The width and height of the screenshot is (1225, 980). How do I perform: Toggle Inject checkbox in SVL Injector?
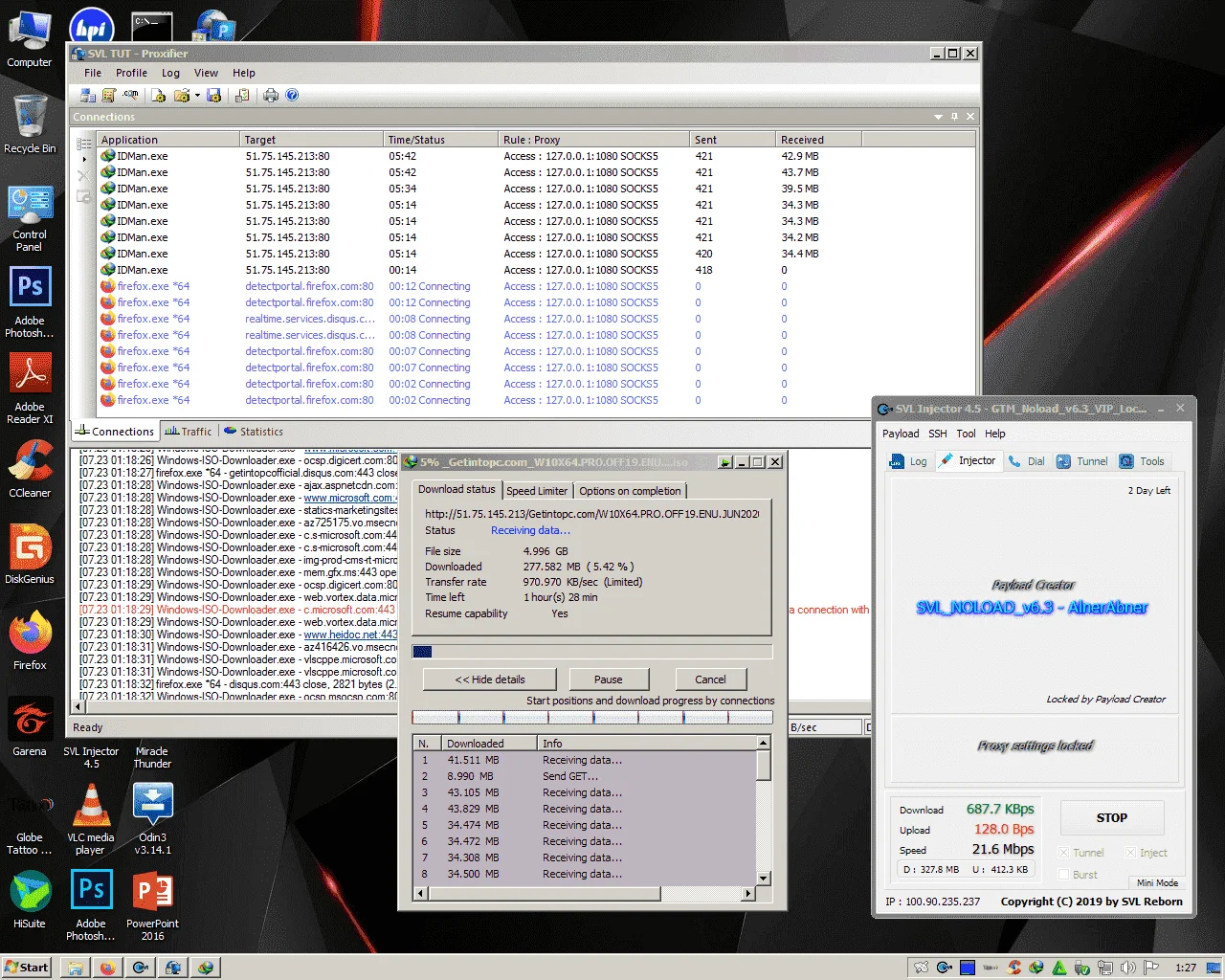pyautogui.click(x=1130, y=853)
